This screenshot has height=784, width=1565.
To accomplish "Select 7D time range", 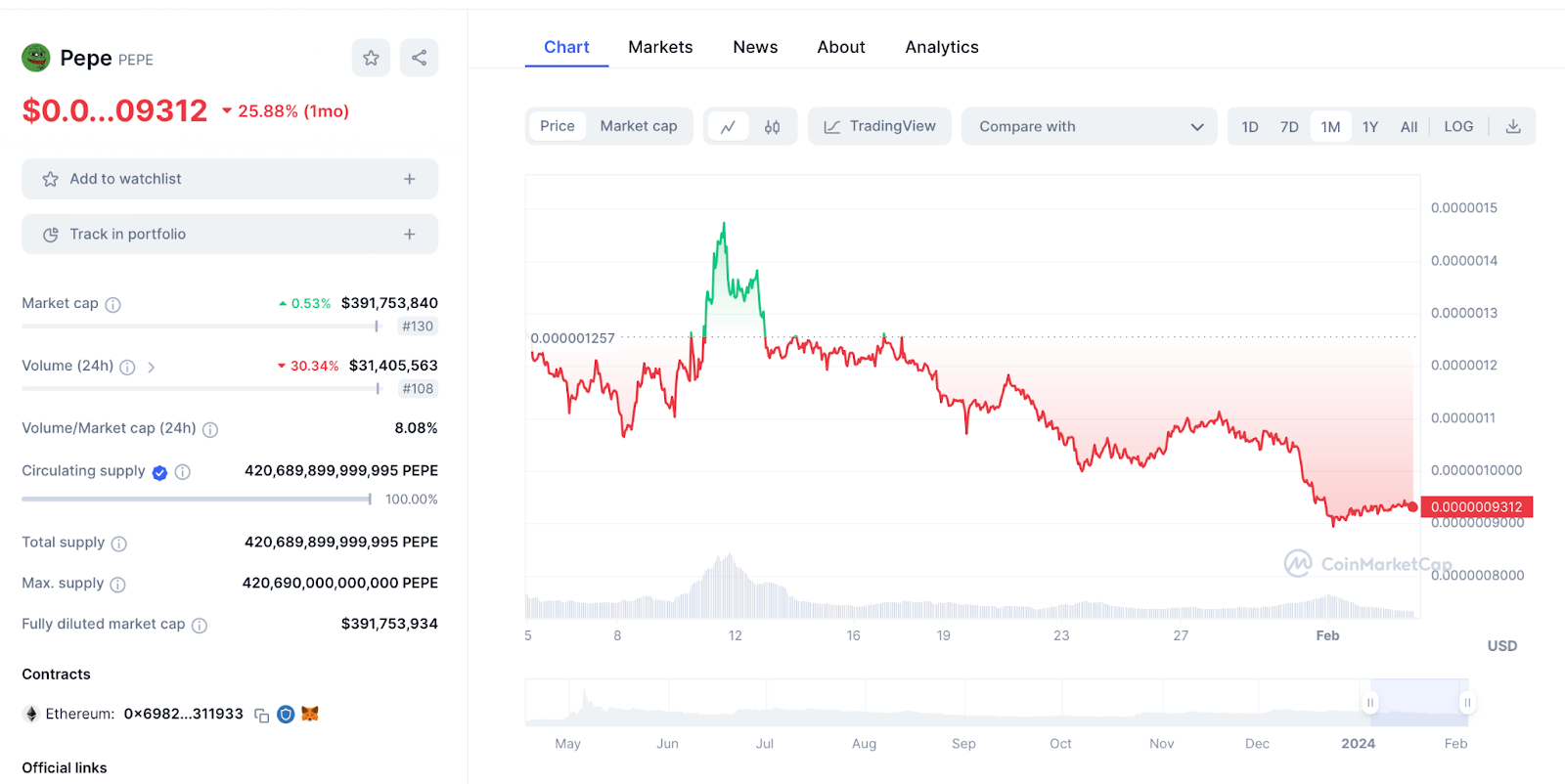I will pos(1289,126).
